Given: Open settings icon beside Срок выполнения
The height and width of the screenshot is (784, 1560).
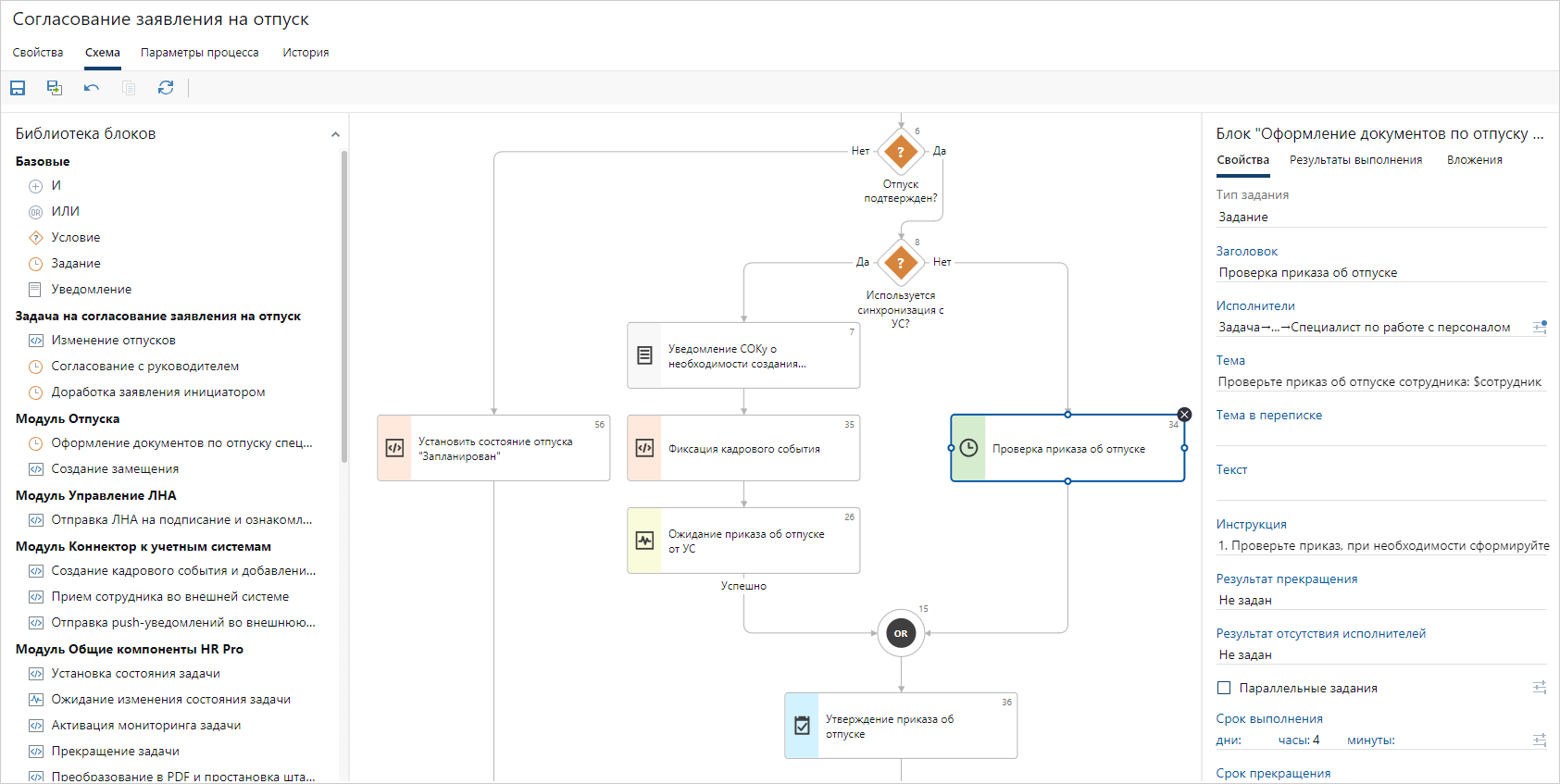Looking at the screenshot, I should pos(1540,740).
